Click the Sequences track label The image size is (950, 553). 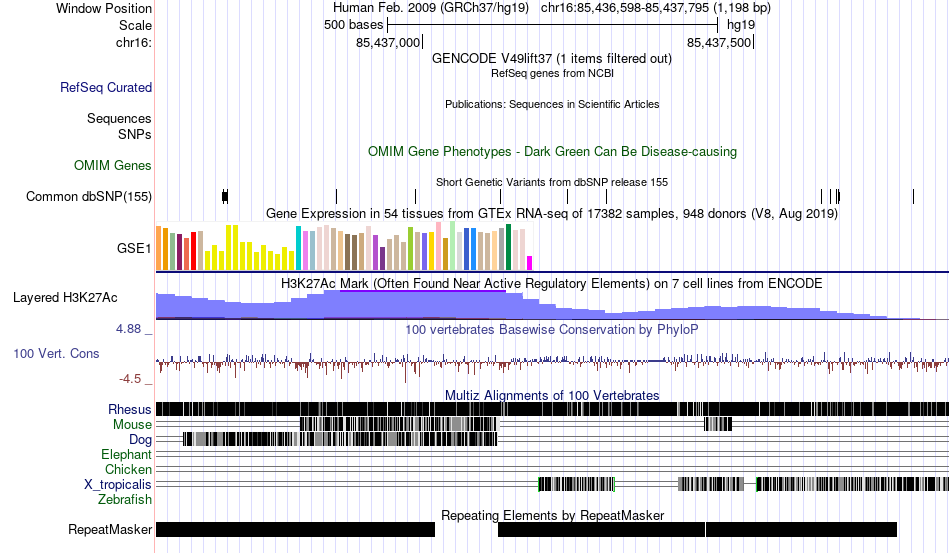119,118
